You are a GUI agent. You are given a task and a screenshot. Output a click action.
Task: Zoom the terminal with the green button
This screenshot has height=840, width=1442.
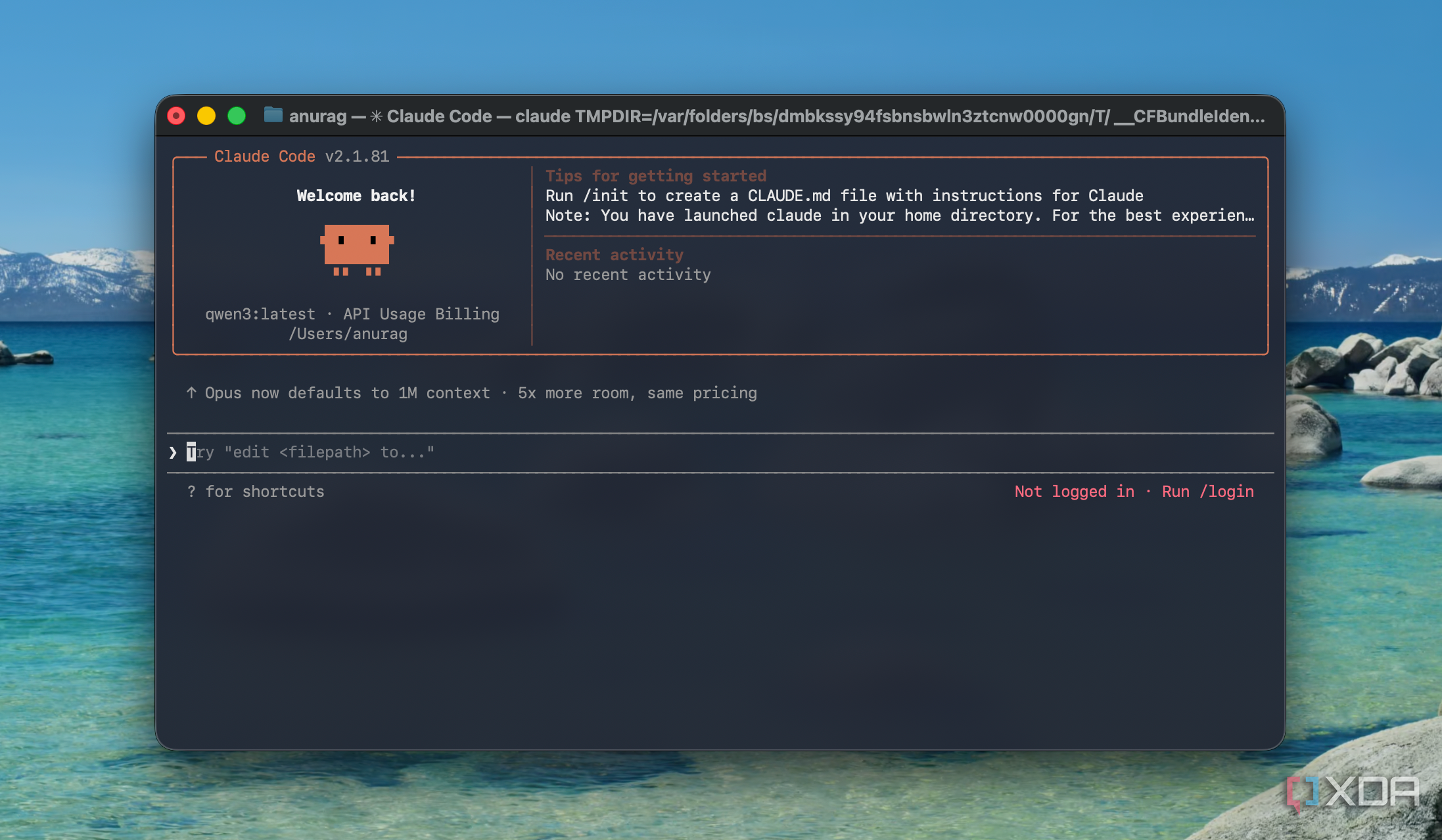237,116
